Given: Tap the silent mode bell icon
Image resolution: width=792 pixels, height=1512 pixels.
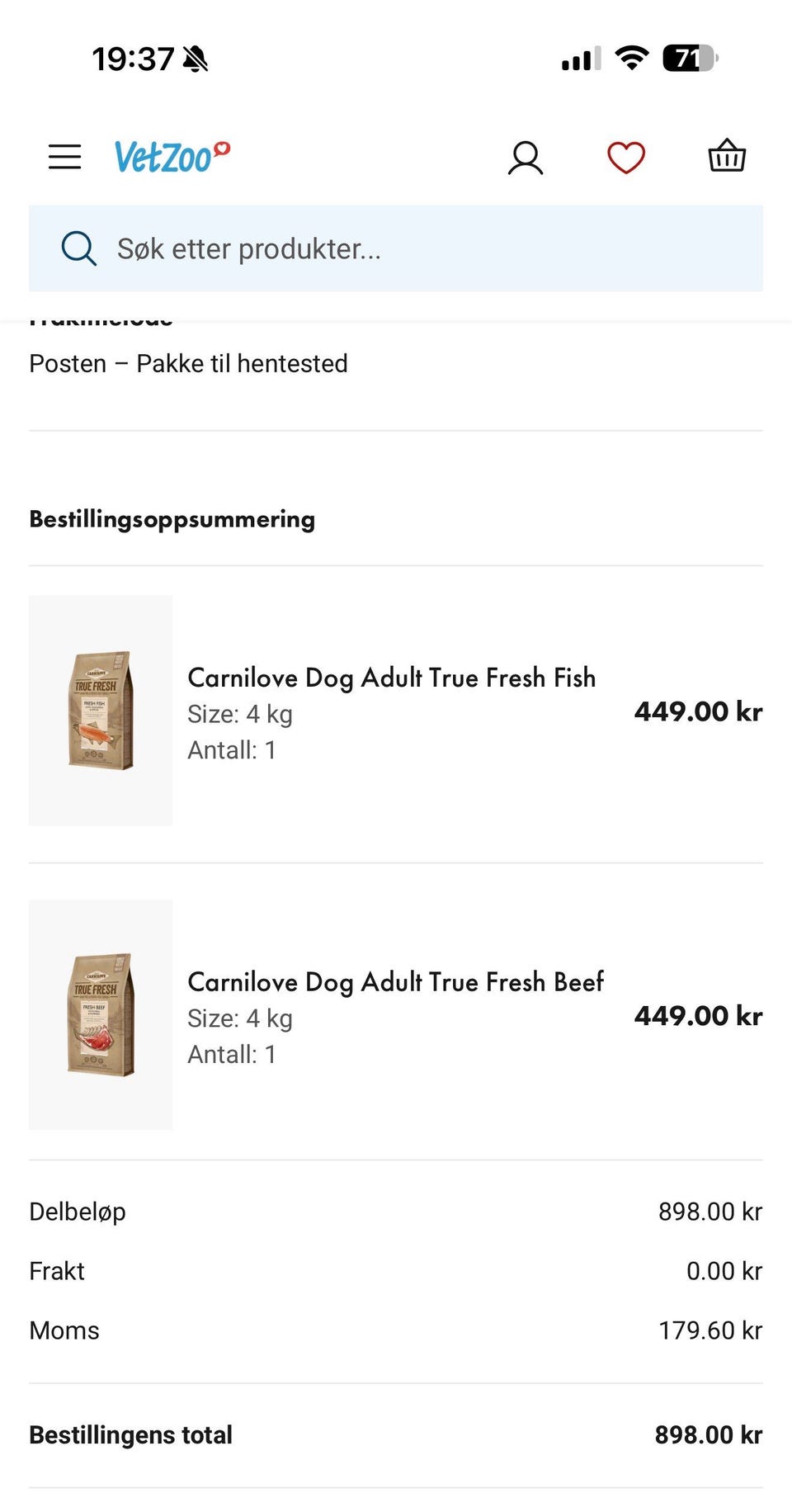Looking at the screenshot, I should coord(196,59).
